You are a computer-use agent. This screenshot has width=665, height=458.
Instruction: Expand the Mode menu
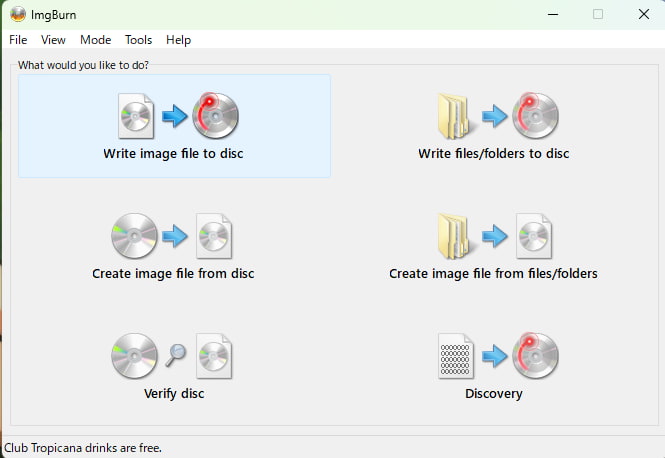coord(96,40)
